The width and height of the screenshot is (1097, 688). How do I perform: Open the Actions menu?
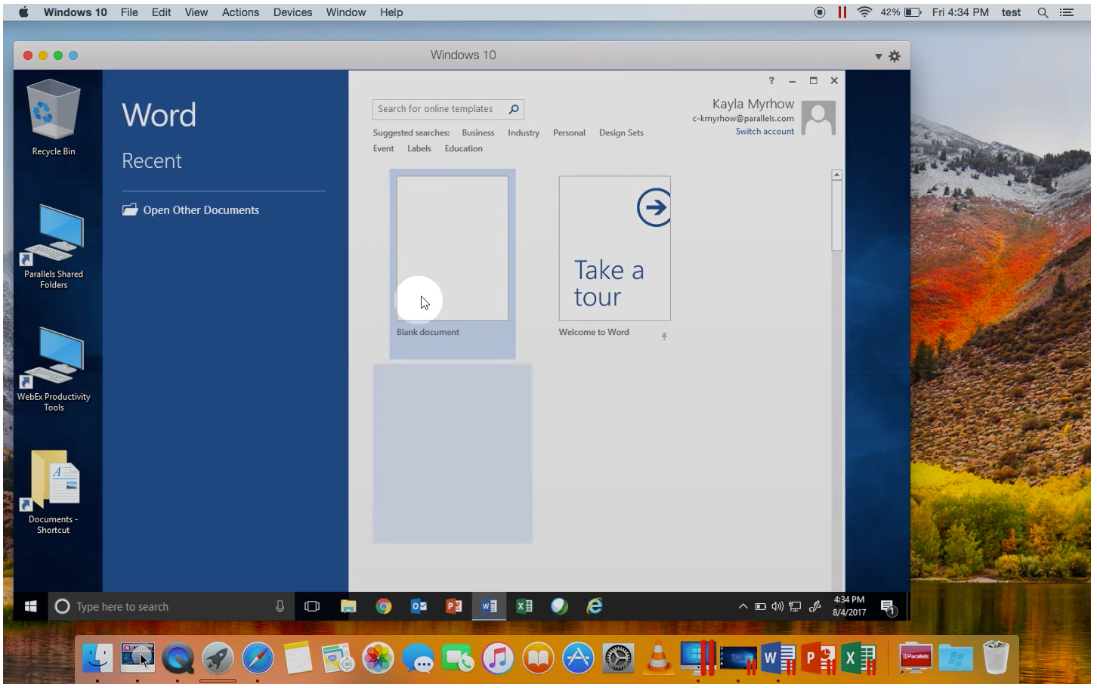tap(240, 13)
